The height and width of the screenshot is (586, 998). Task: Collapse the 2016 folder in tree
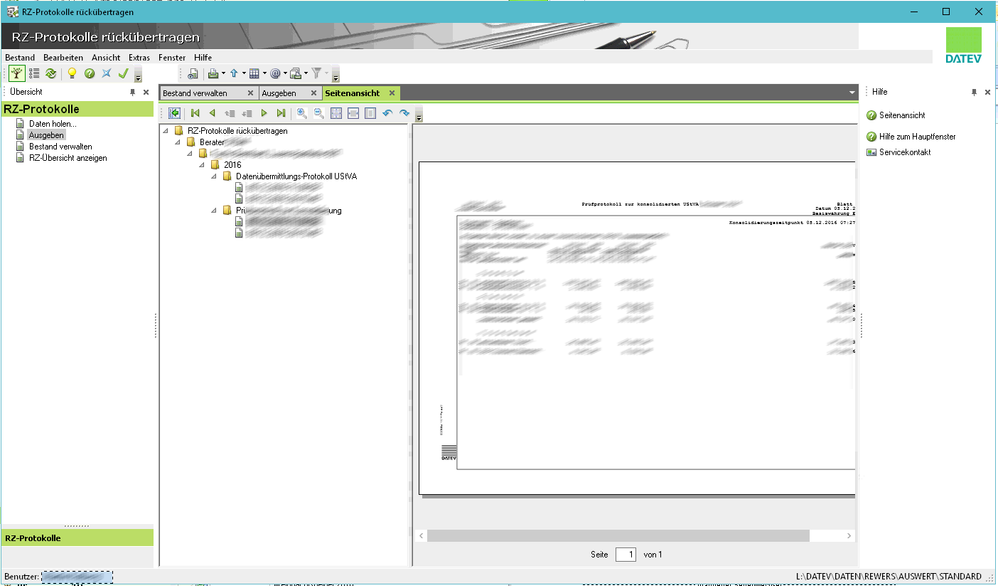[202, 165]
